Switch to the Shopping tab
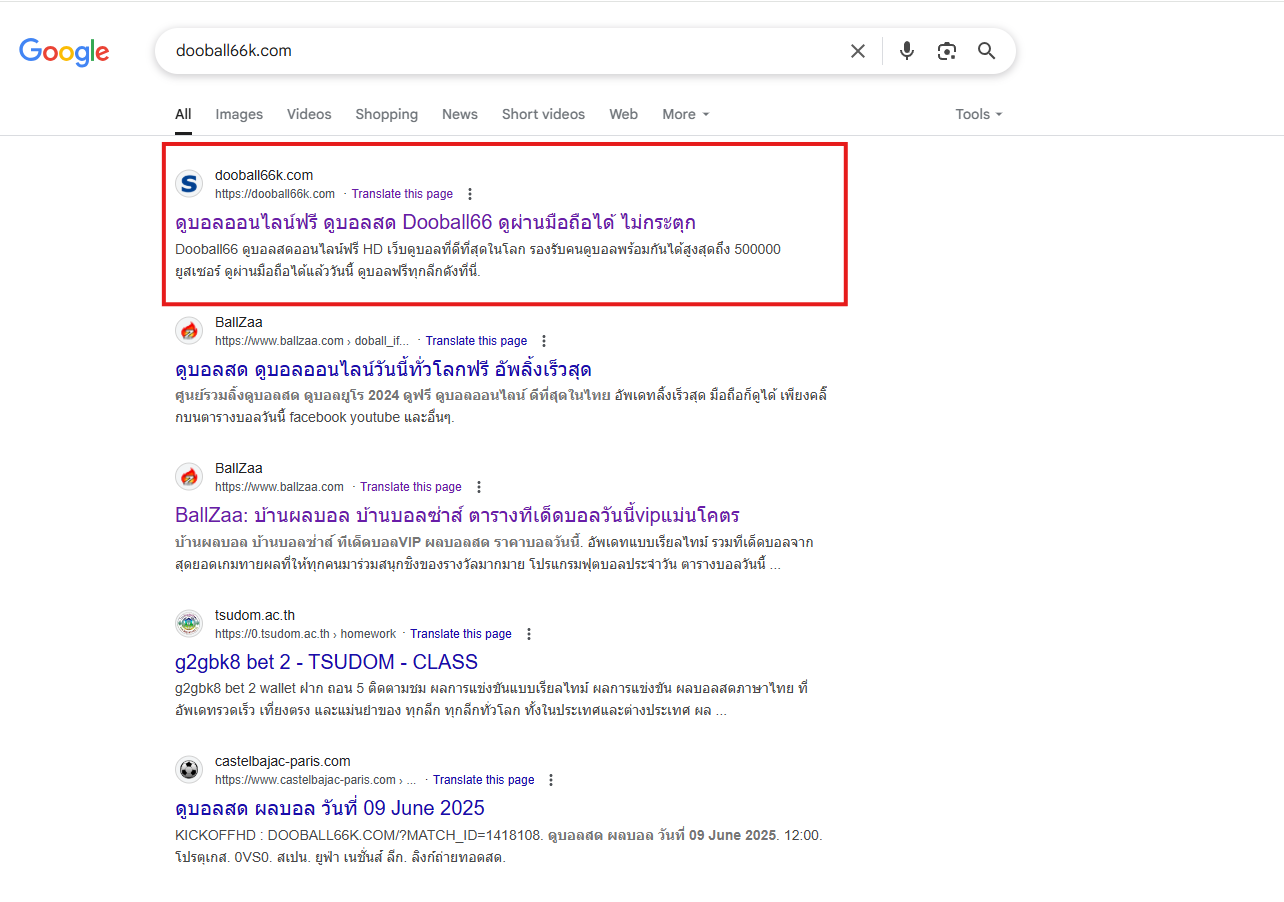Screen dimensions: 1284x902 (387, 114)
